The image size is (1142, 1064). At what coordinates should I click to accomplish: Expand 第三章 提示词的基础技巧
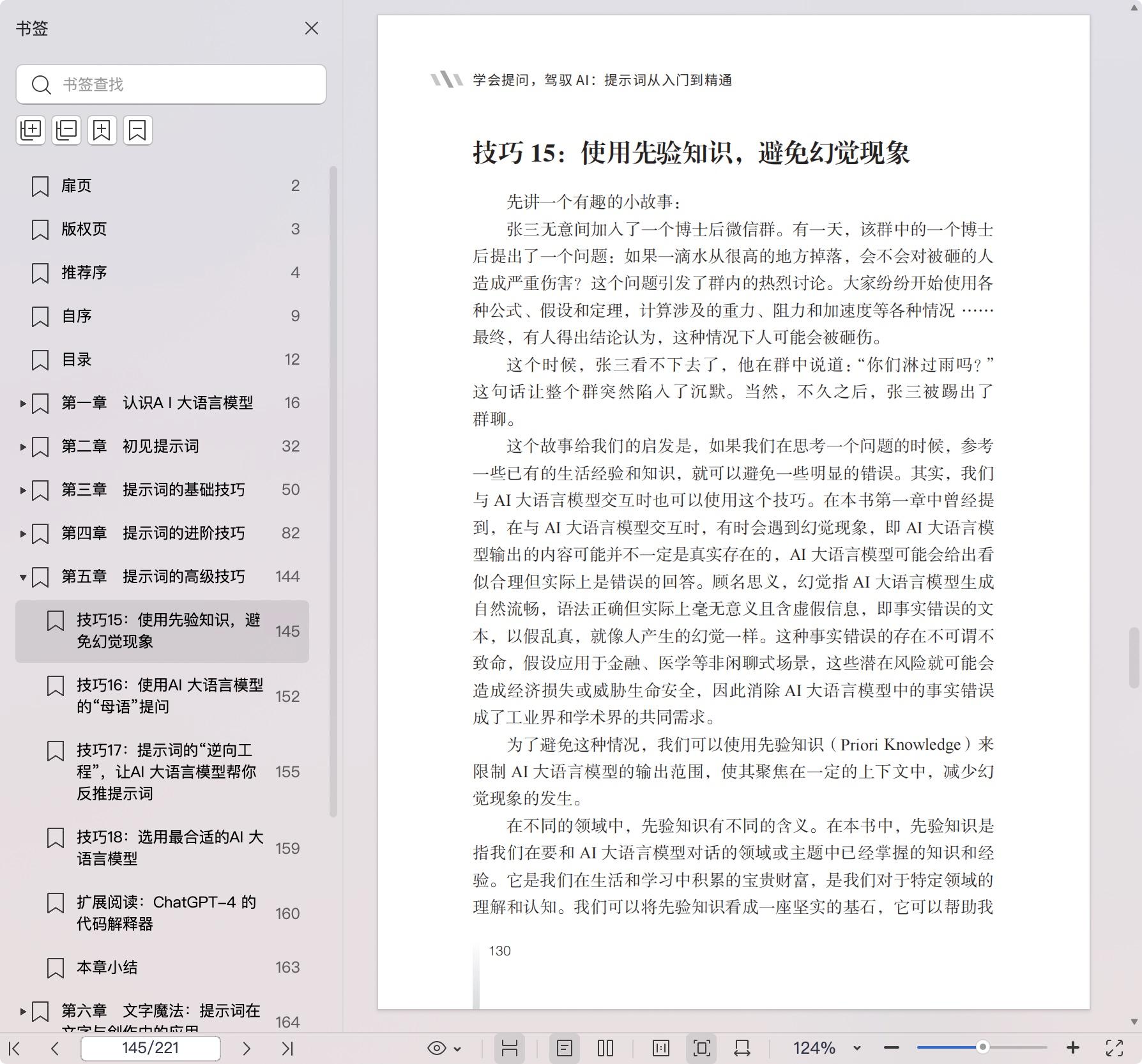(23, 490)
